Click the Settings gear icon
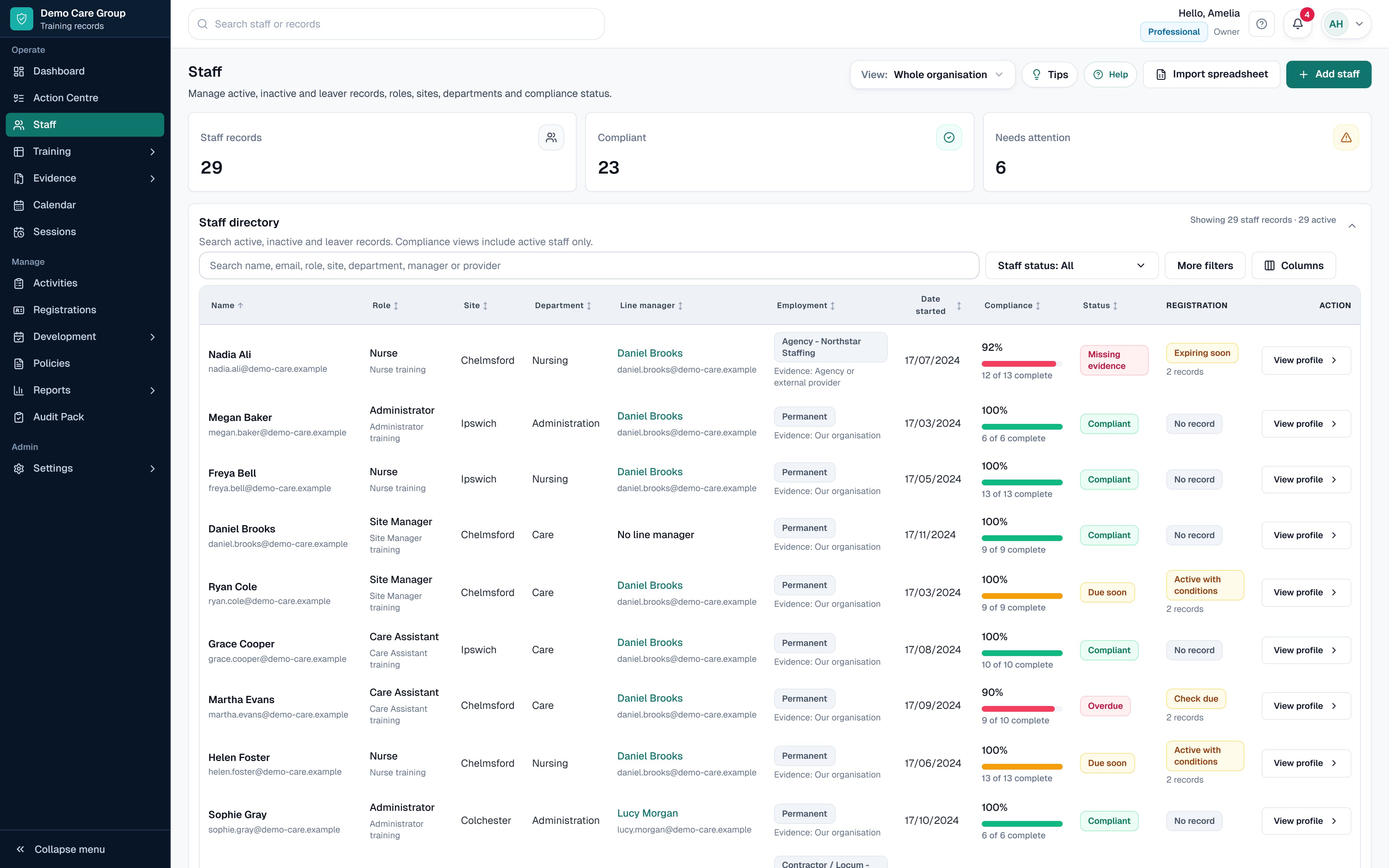Image resolution: width=1389 pixels, height=868 pixels. pos(19,468)
